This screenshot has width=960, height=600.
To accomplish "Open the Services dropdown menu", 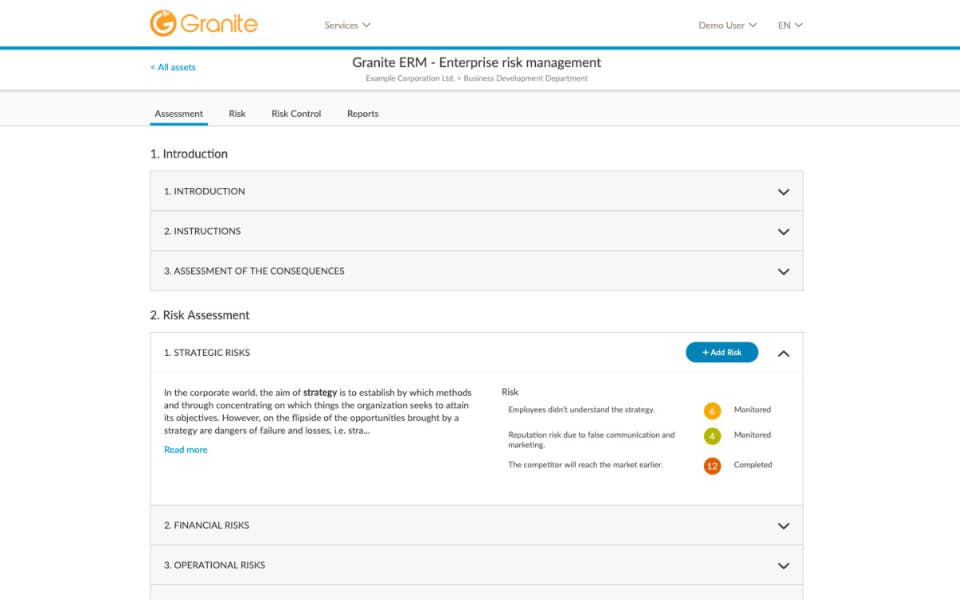I will (347, 25).
